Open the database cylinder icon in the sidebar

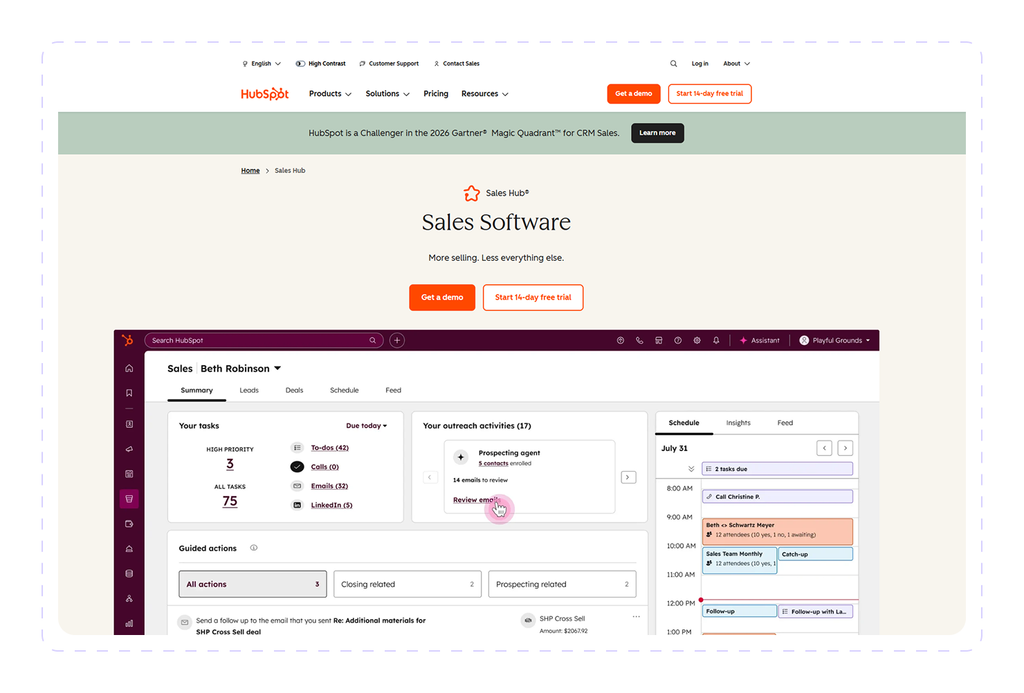pyautogui.click(x=129, y=573)
